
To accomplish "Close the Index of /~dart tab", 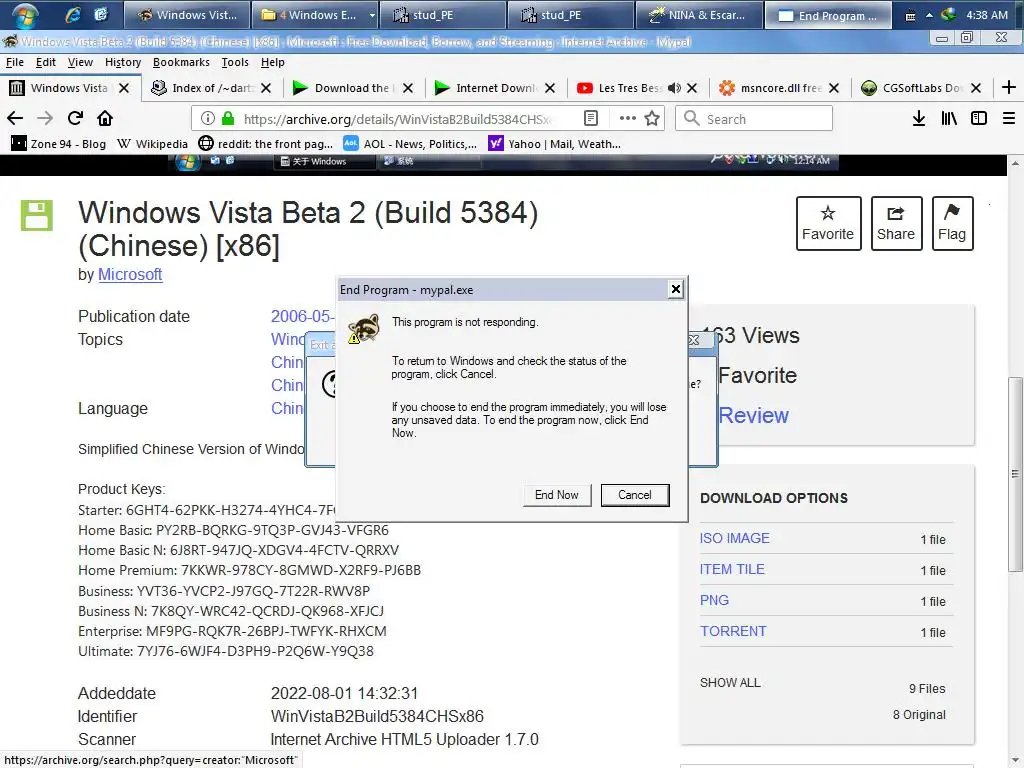I will click(x=266, y=88).
